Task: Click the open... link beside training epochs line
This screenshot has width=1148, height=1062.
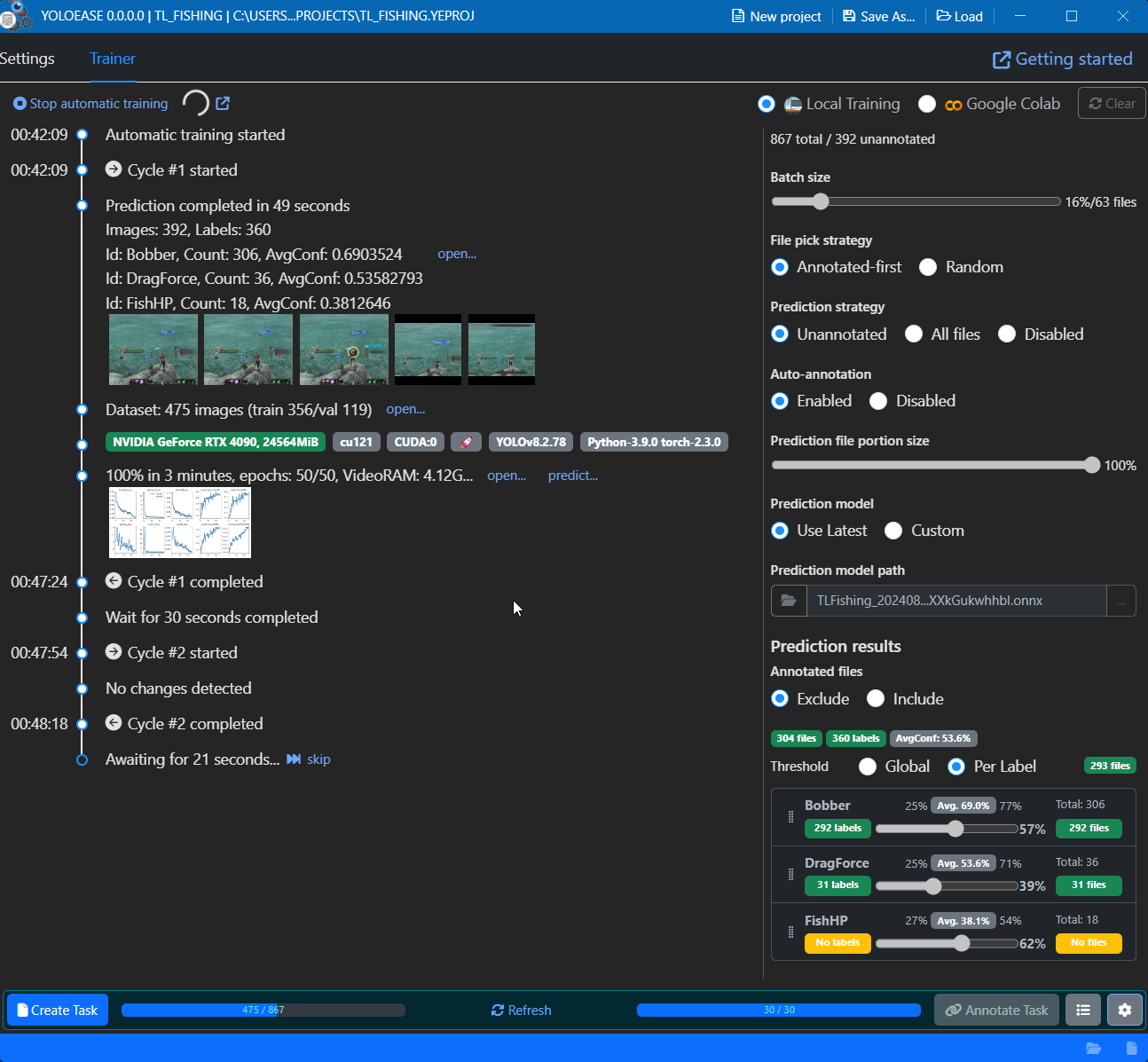Action: click(x=507, y=476)
